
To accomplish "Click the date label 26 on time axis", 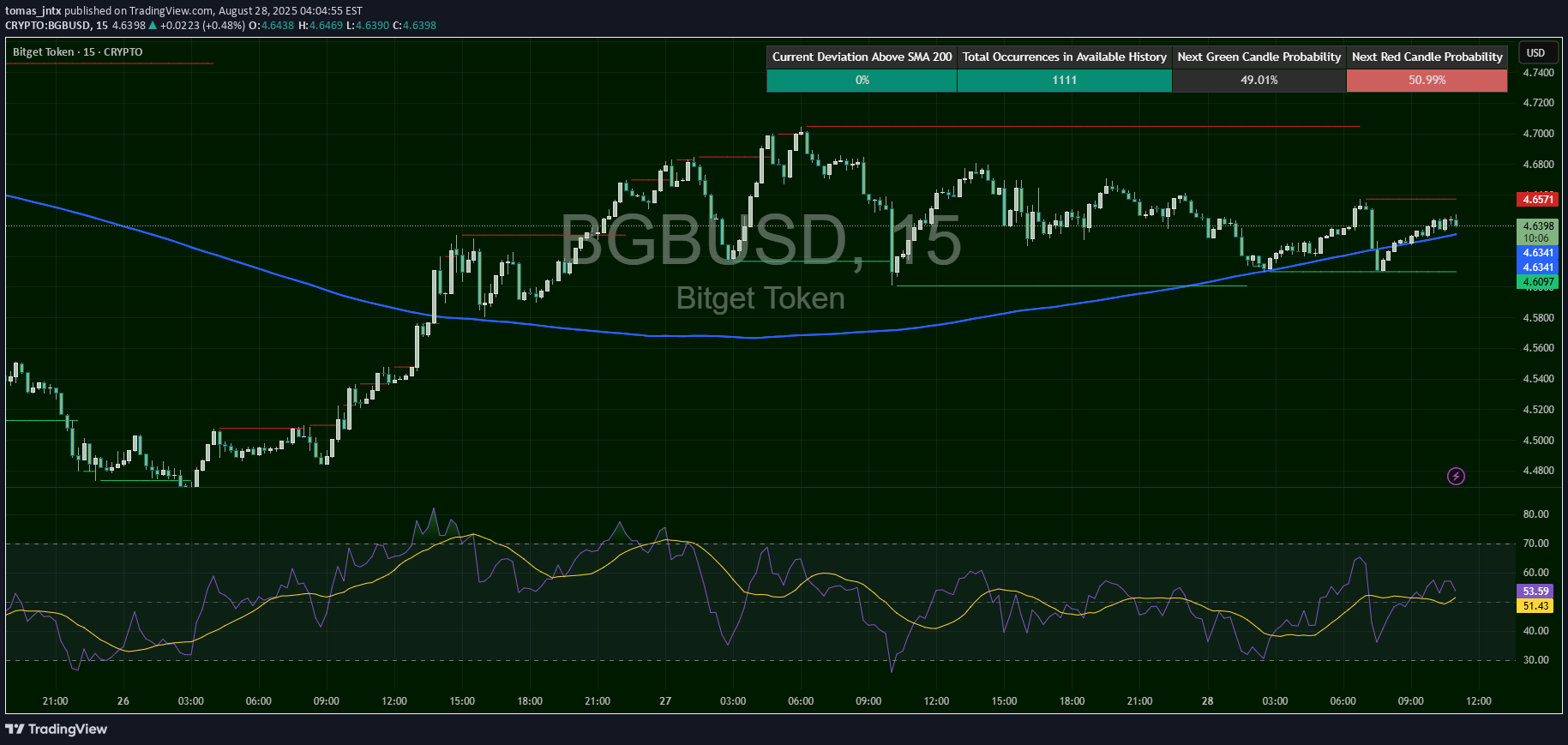I will coord(123,701).
